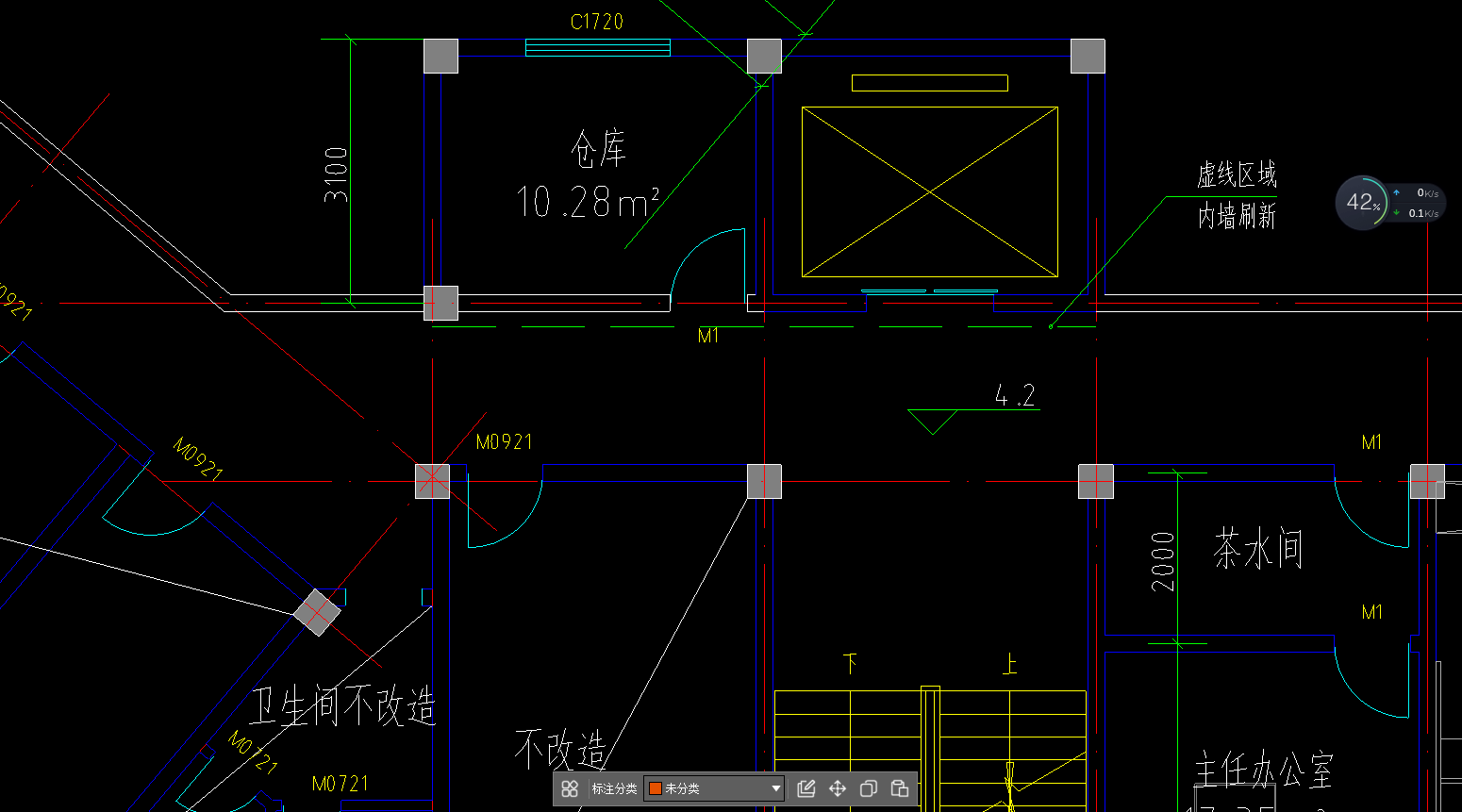Click the 主任办公室 room name text

(1264, 771)
